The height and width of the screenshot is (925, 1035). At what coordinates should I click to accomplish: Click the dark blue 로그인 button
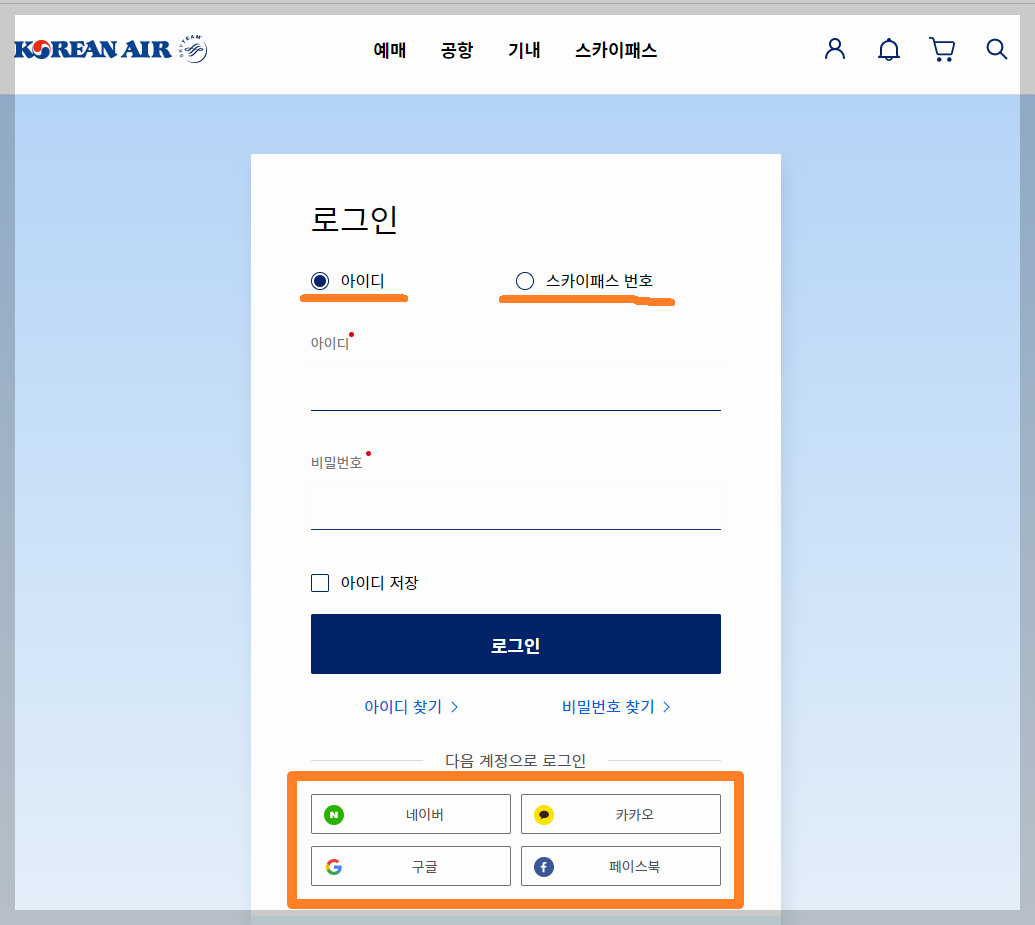click(516, 644)
